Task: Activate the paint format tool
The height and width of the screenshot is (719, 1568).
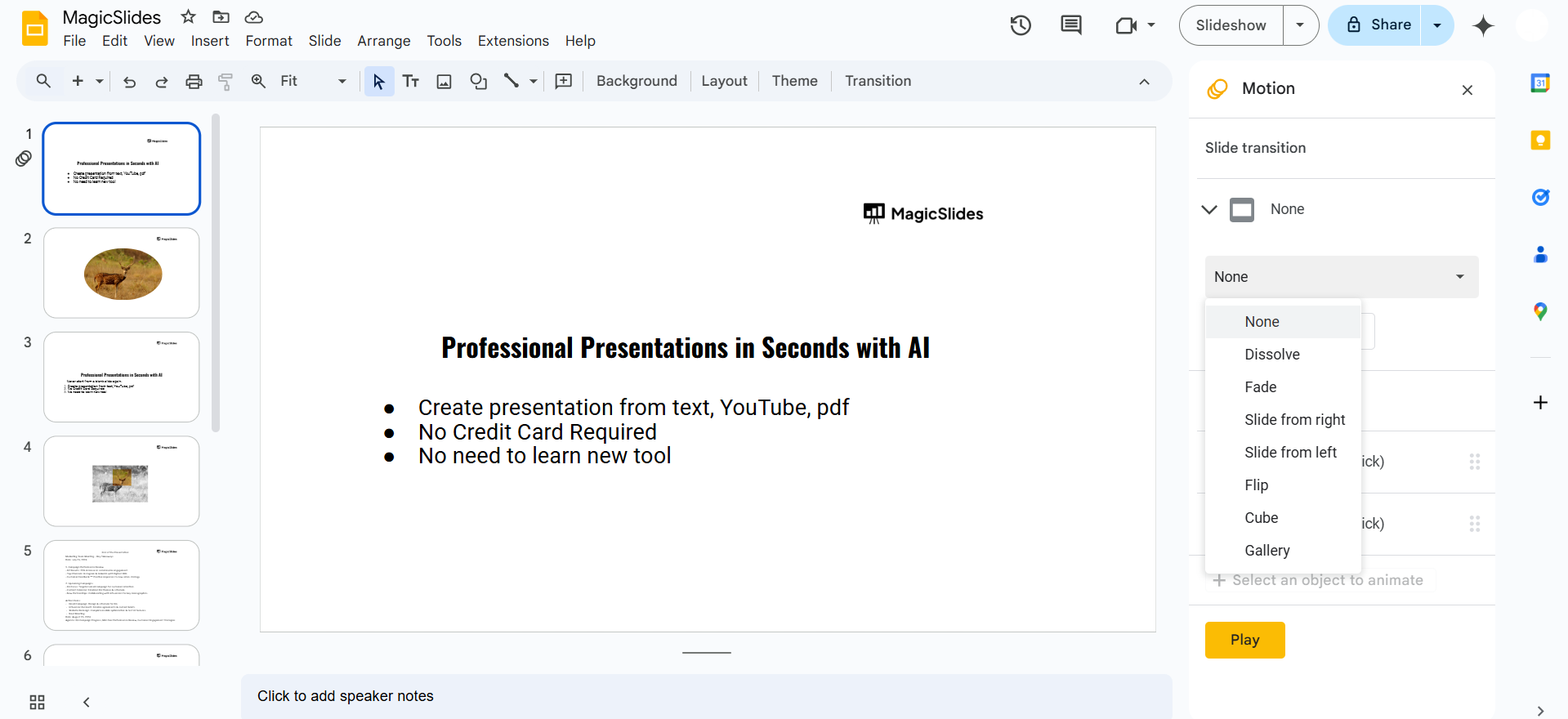Action: 226,81
